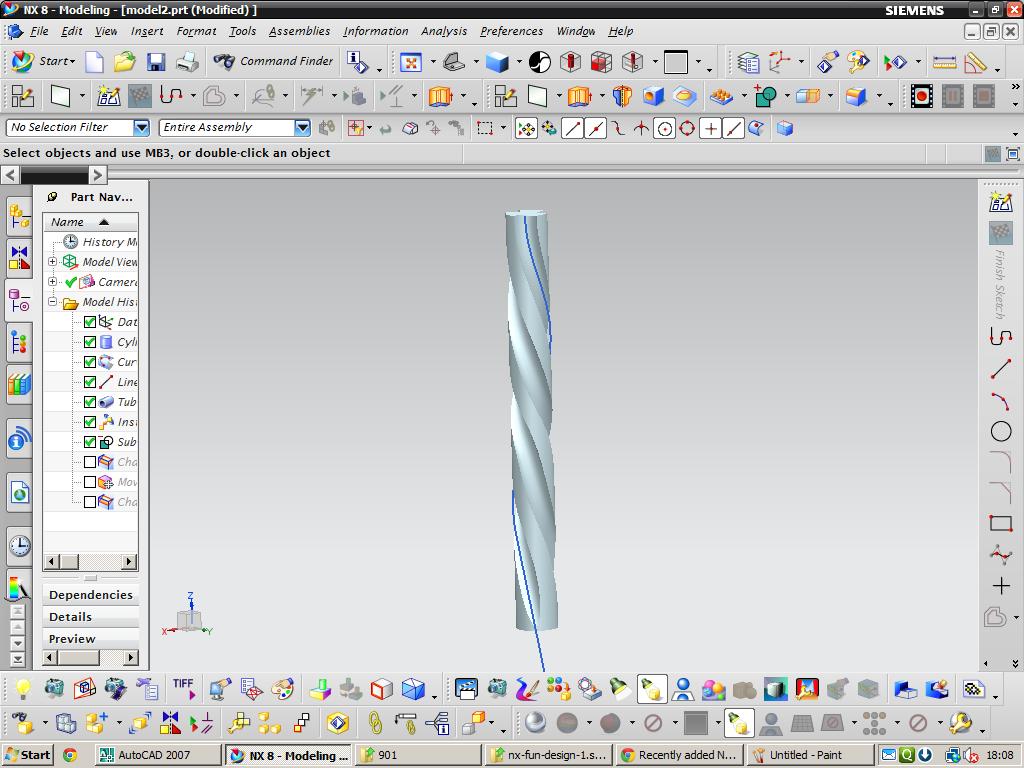Open the History clock sidebar tab
Image resolution: width=1024 pixels, height=768 pixels.
[x=19, y=546]
